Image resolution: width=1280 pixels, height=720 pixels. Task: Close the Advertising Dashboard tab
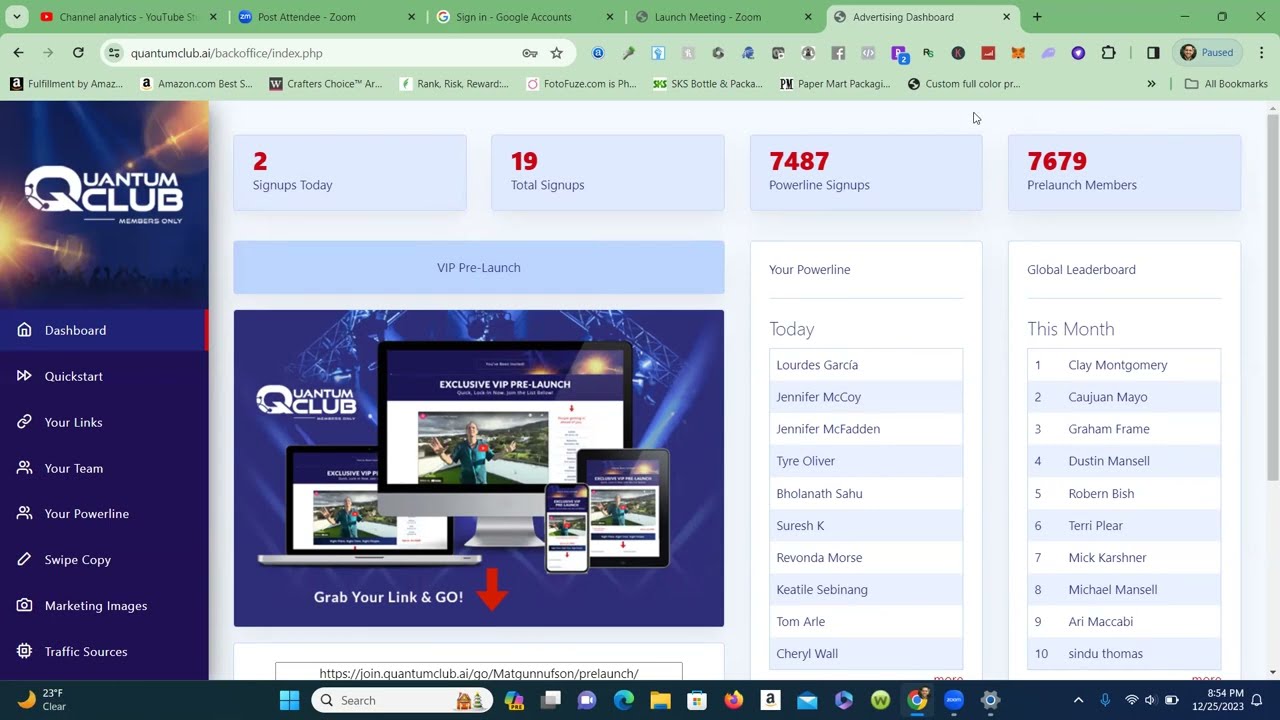tap(1006, 17)
